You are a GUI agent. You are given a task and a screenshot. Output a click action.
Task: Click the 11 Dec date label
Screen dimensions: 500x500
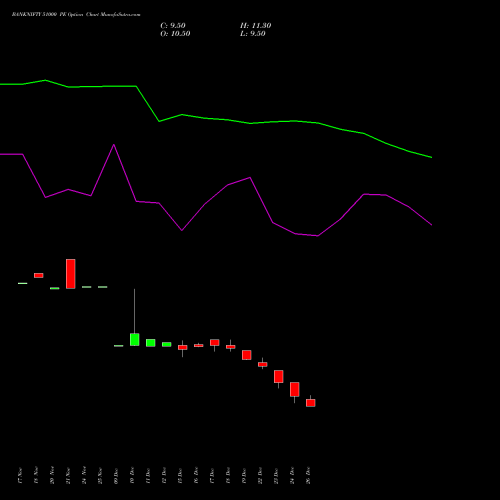click(148, 475)
